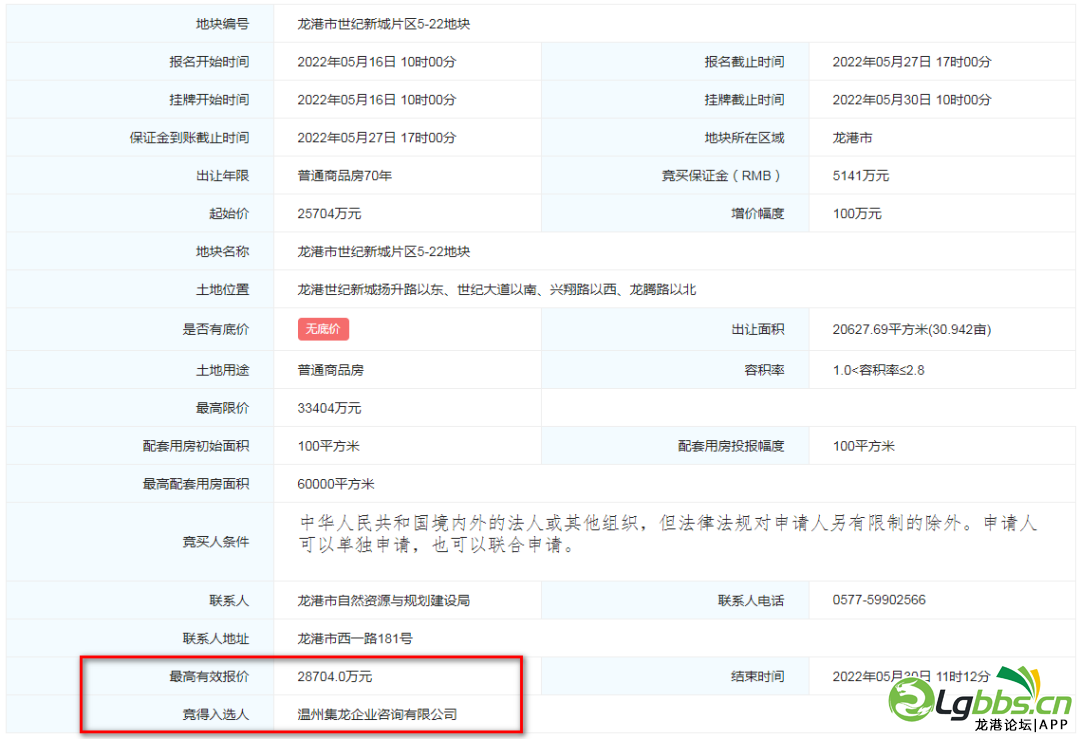Select the 报名截止时间 value 2022年05月27日 17时00分
Viewport: 1080px width, 739px height.
(911, 62)
